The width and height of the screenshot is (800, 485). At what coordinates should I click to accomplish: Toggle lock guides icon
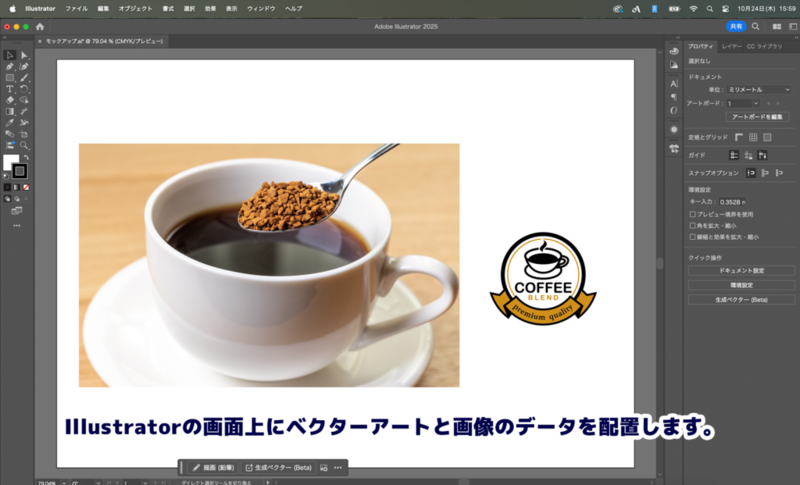pos(748,155)
